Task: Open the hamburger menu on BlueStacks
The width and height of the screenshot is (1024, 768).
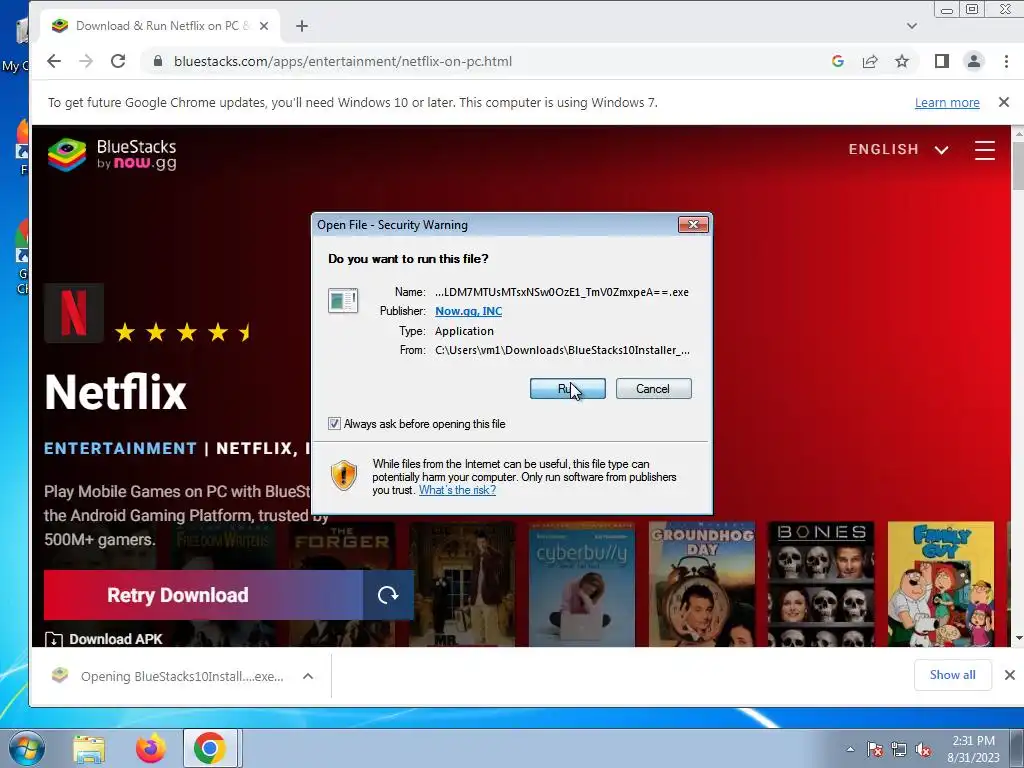Action: tap(985, 150)
